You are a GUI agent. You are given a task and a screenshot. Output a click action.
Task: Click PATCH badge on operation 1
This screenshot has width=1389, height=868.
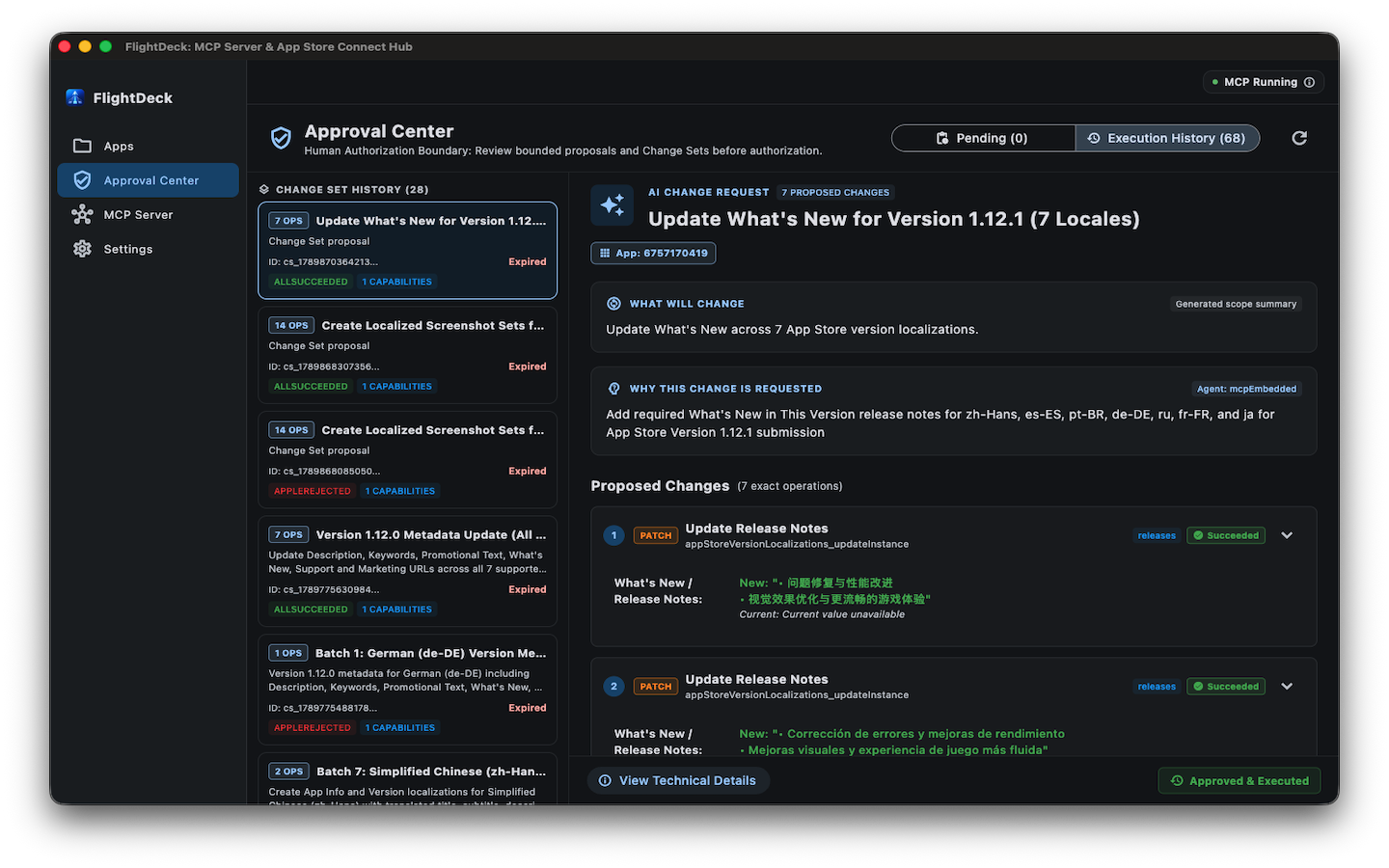tap(656, 535)
